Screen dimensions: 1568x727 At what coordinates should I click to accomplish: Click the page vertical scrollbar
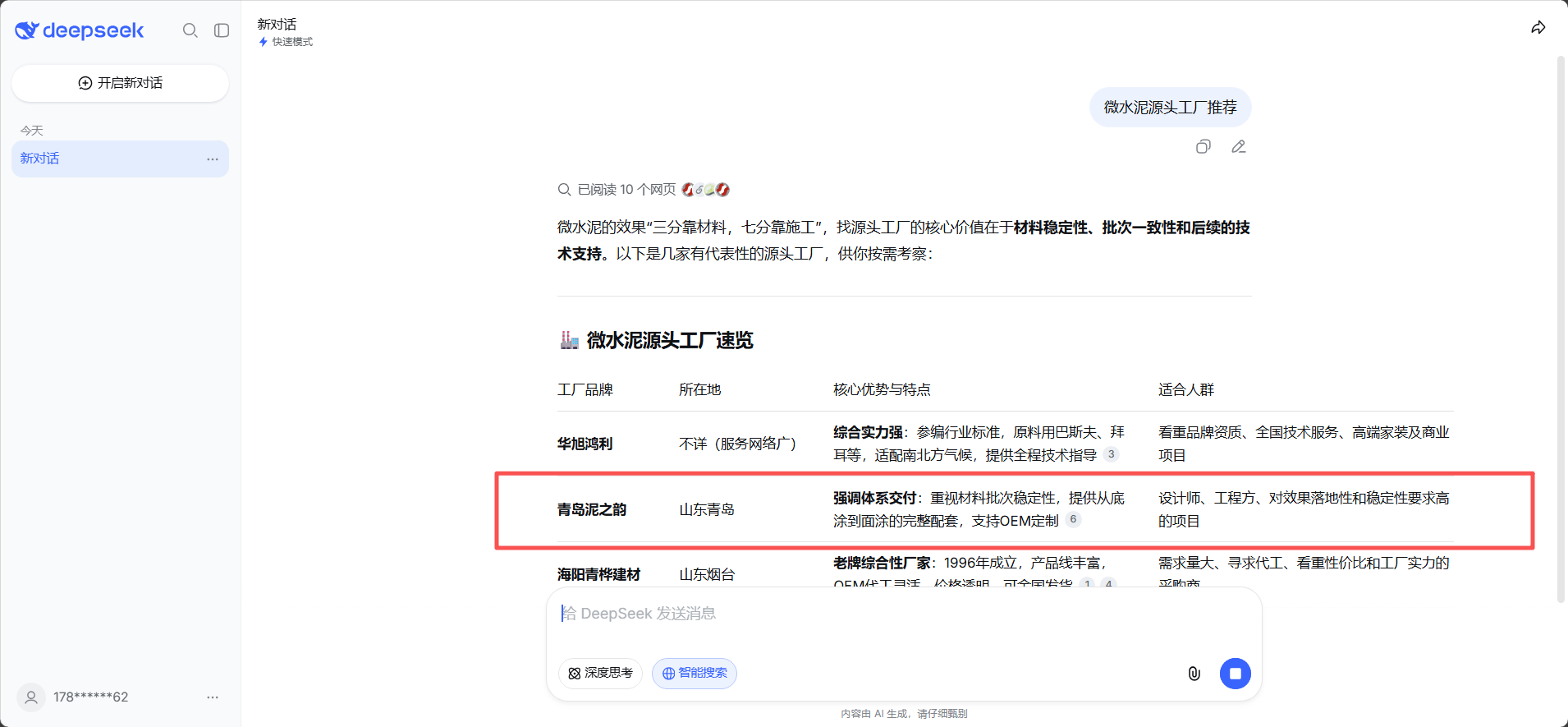tap(1561, 329)
